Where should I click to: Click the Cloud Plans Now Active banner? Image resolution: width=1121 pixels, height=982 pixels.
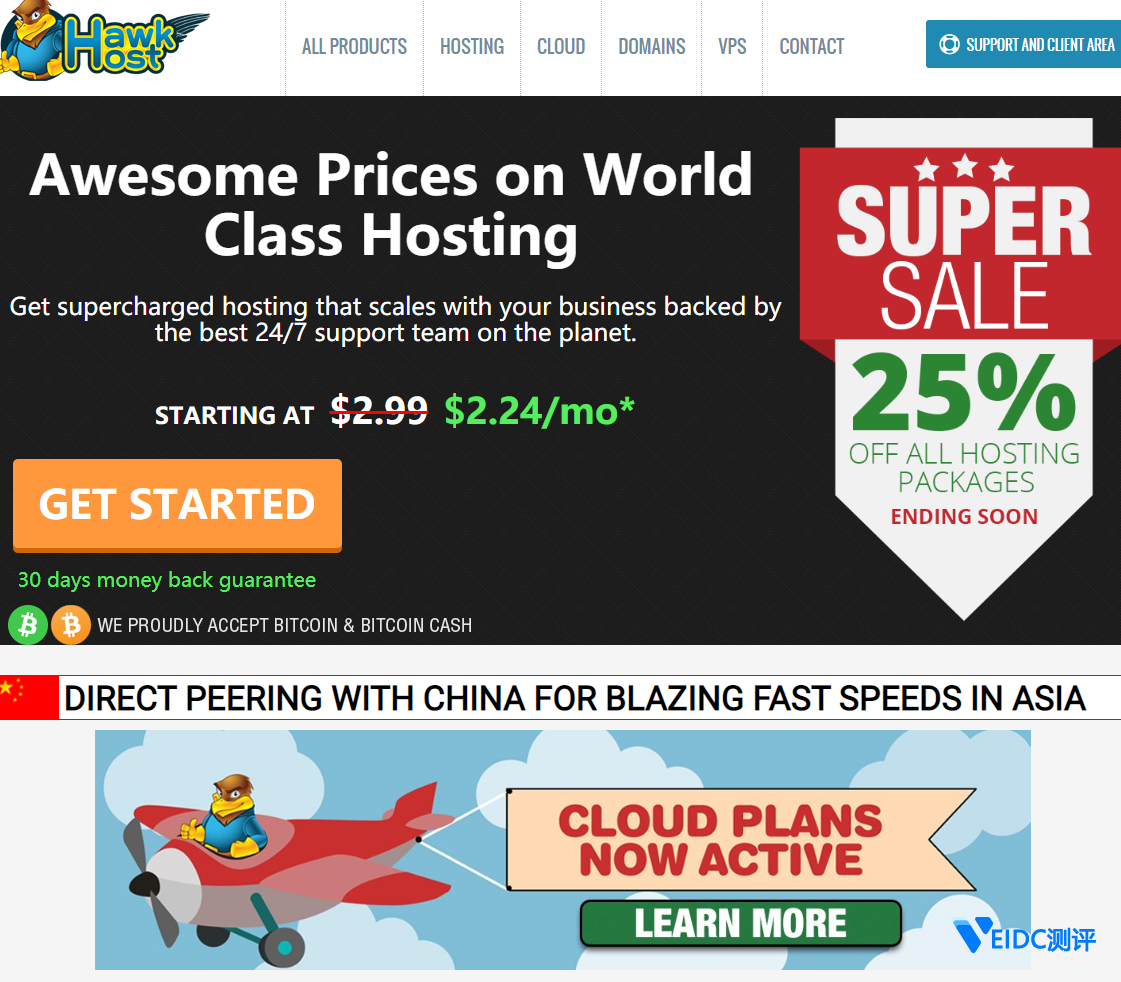click(x=563, y=850)
